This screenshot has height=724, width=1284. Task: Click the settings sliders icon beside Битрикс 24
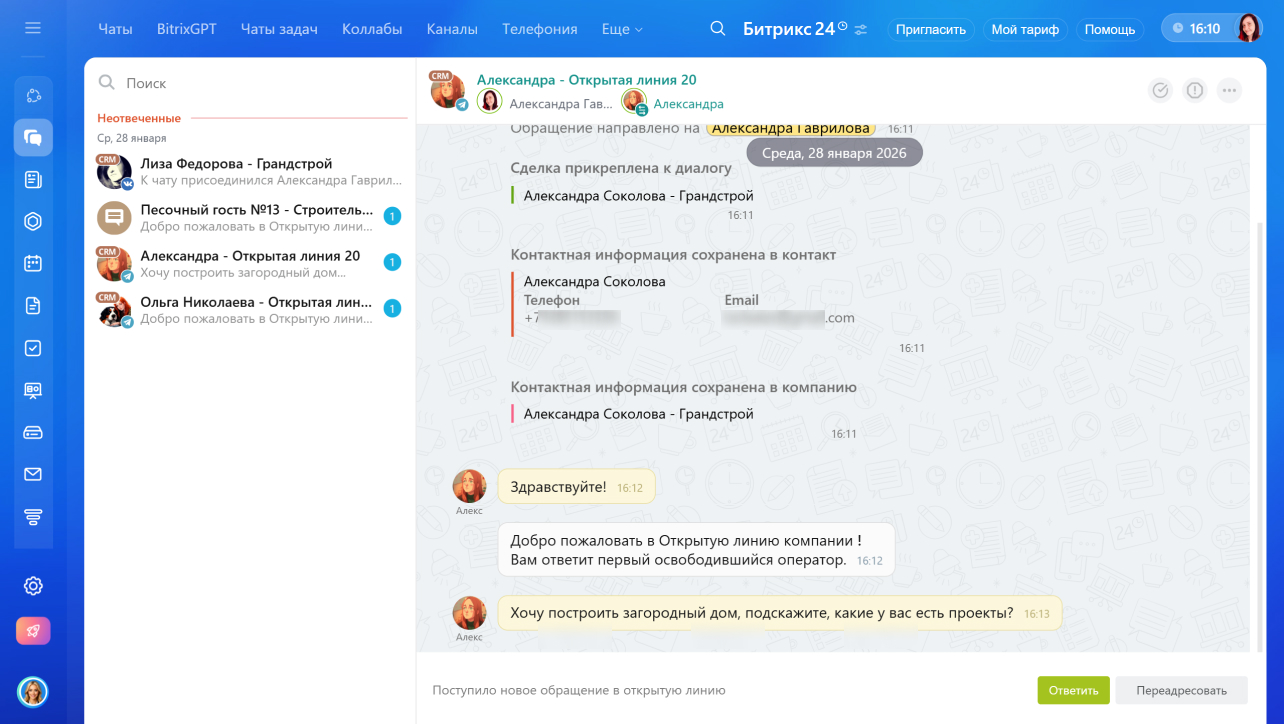tap(861, 29)
